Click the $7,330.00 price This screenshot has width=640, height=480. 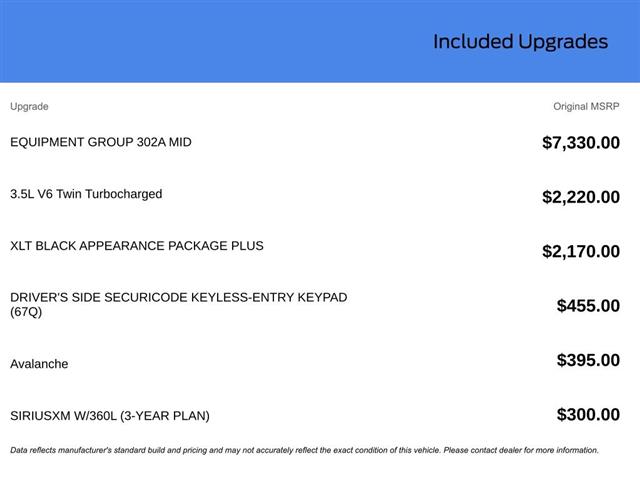pyautogui.click(x=580, y=143)
